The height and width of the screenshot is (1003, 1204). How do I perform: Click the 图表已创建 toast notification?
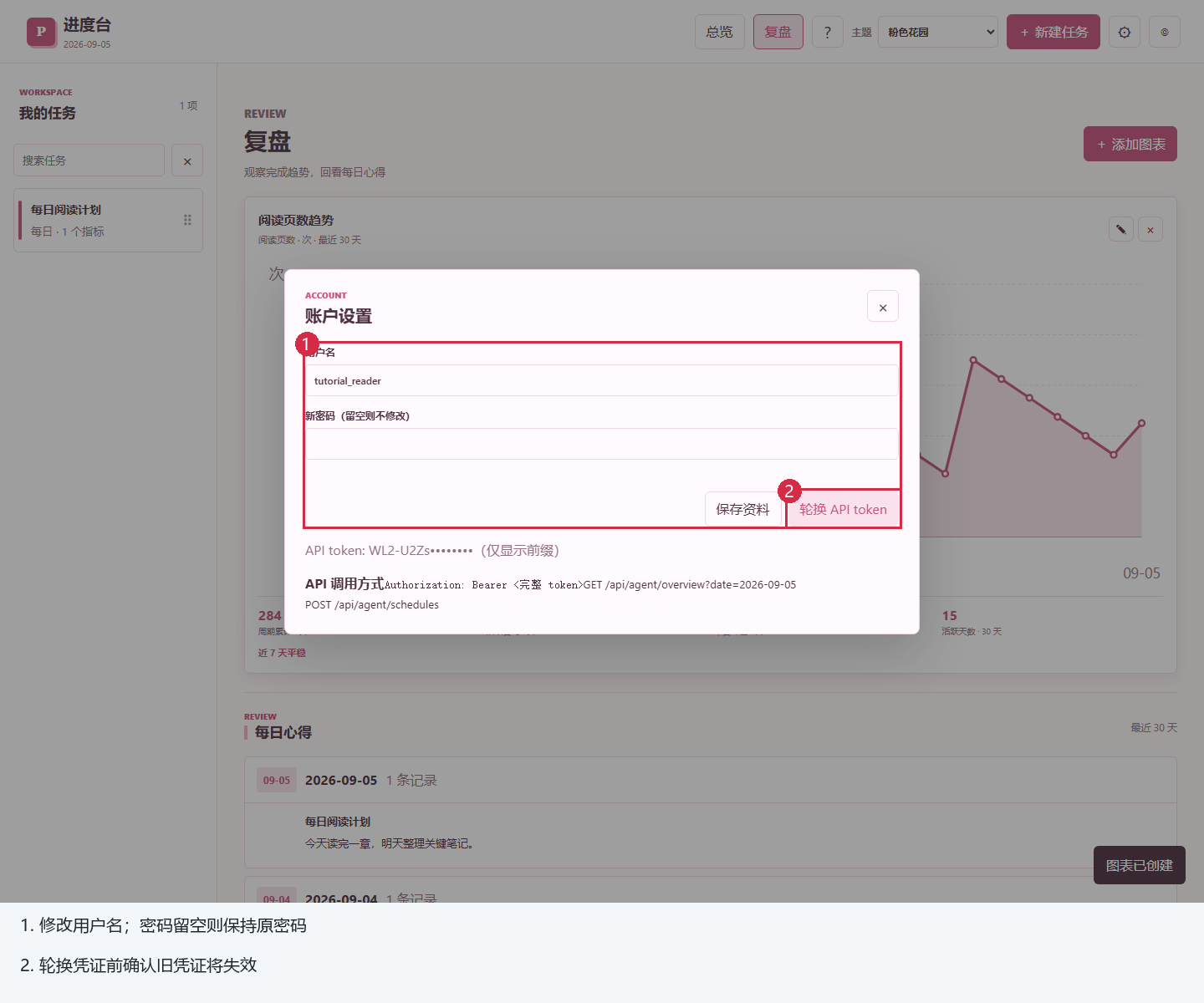(x=1140, y=865)
